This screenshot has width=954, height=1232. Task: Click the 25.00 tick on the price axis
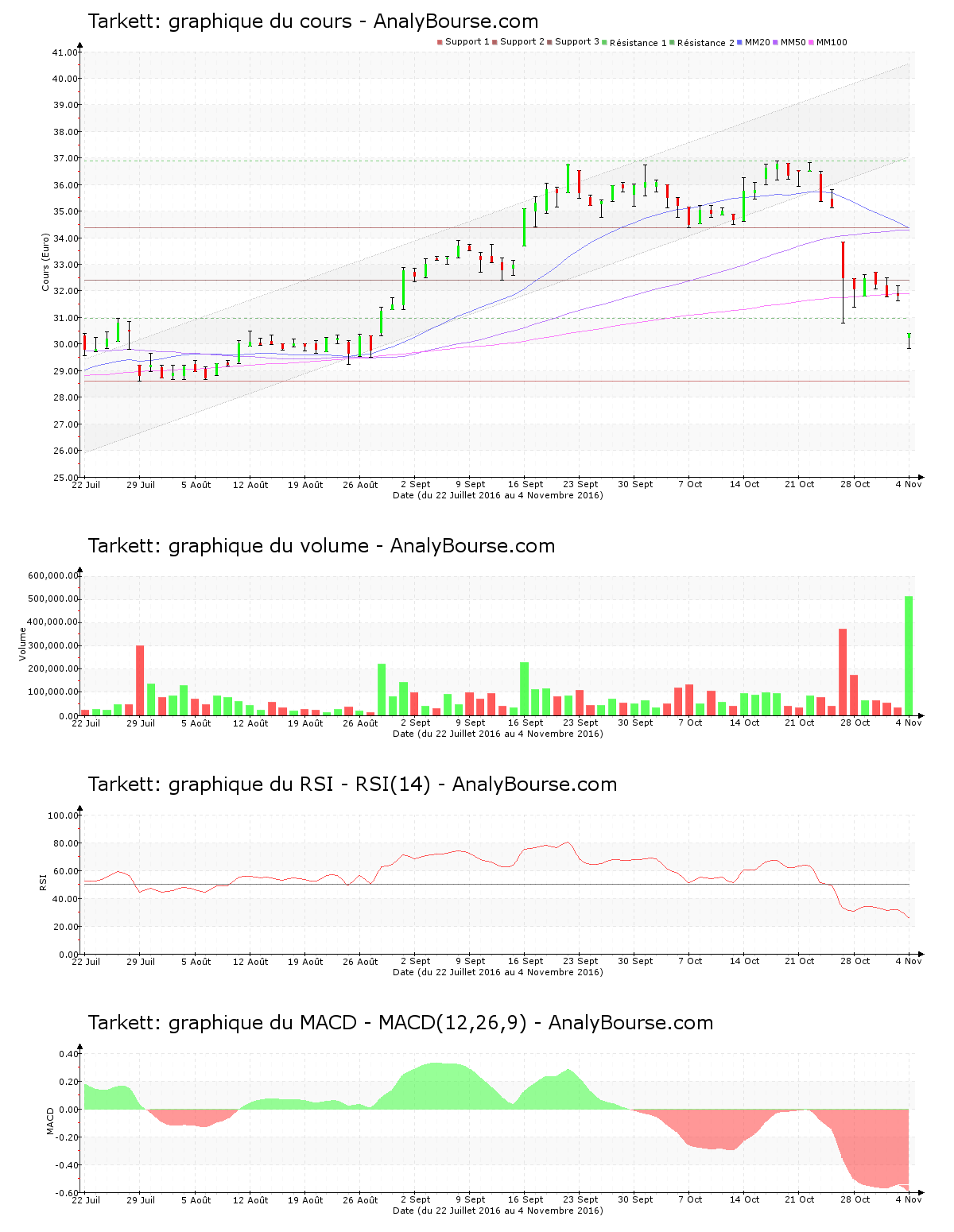coord(65,478)
